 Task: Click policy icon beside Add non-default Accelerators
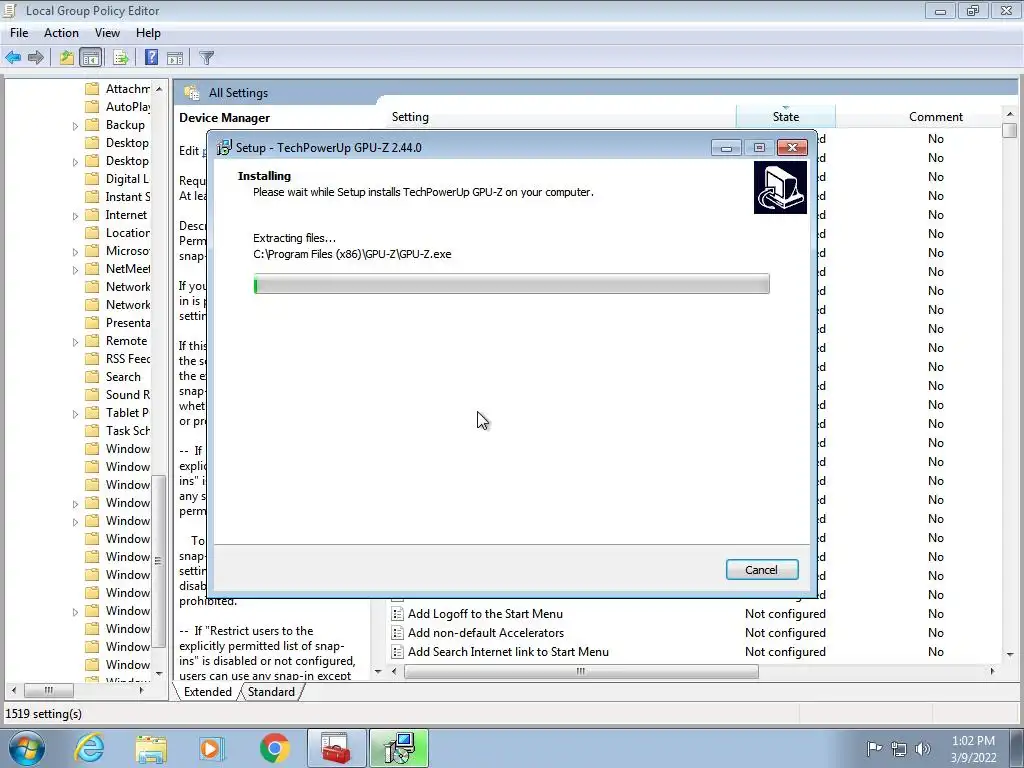(397, 633)
